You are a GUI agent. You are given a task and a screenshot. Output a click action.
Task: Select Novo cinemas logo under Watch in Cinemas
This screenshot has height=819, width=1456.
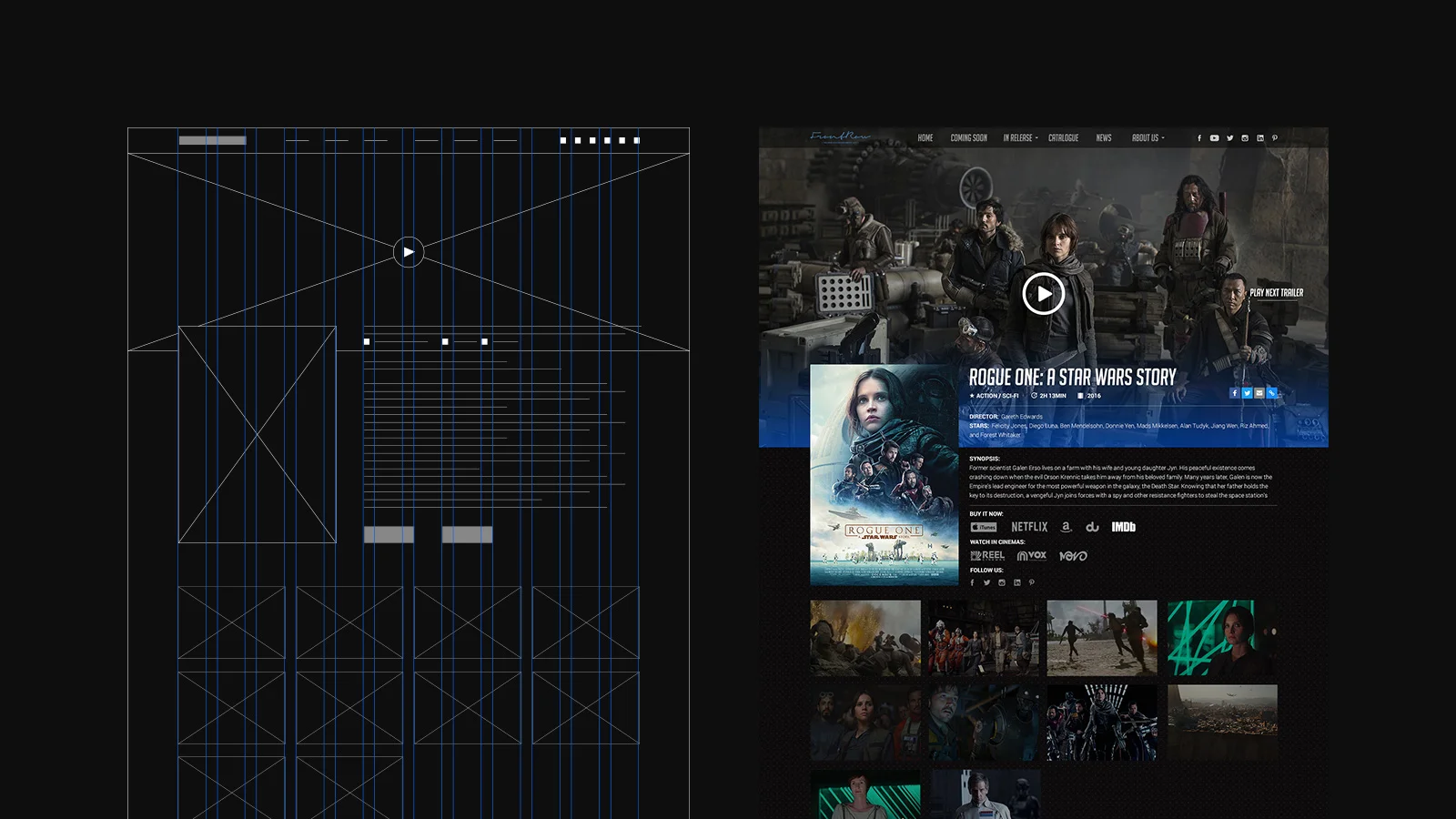[1074, 555]
